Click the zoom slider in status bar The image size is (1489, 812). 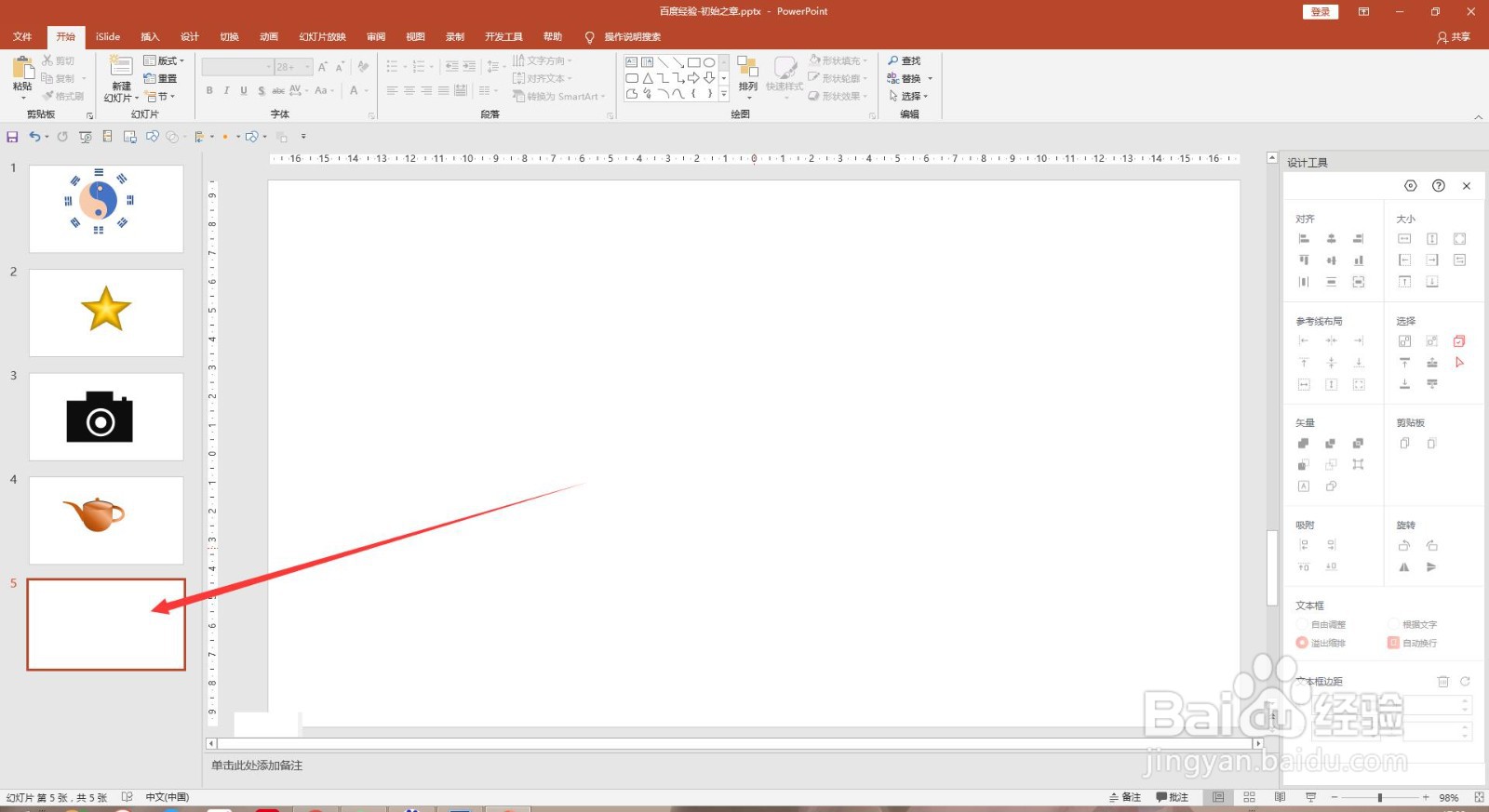click(x=1380, y=797)
